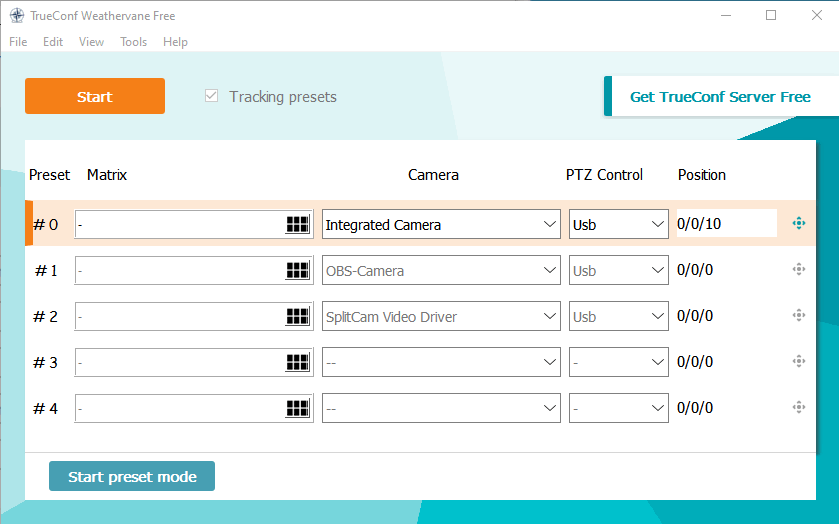839x524 pixels.
Task: Click the TrueConf Weathervane title bar icon
Action: point(17,16)
